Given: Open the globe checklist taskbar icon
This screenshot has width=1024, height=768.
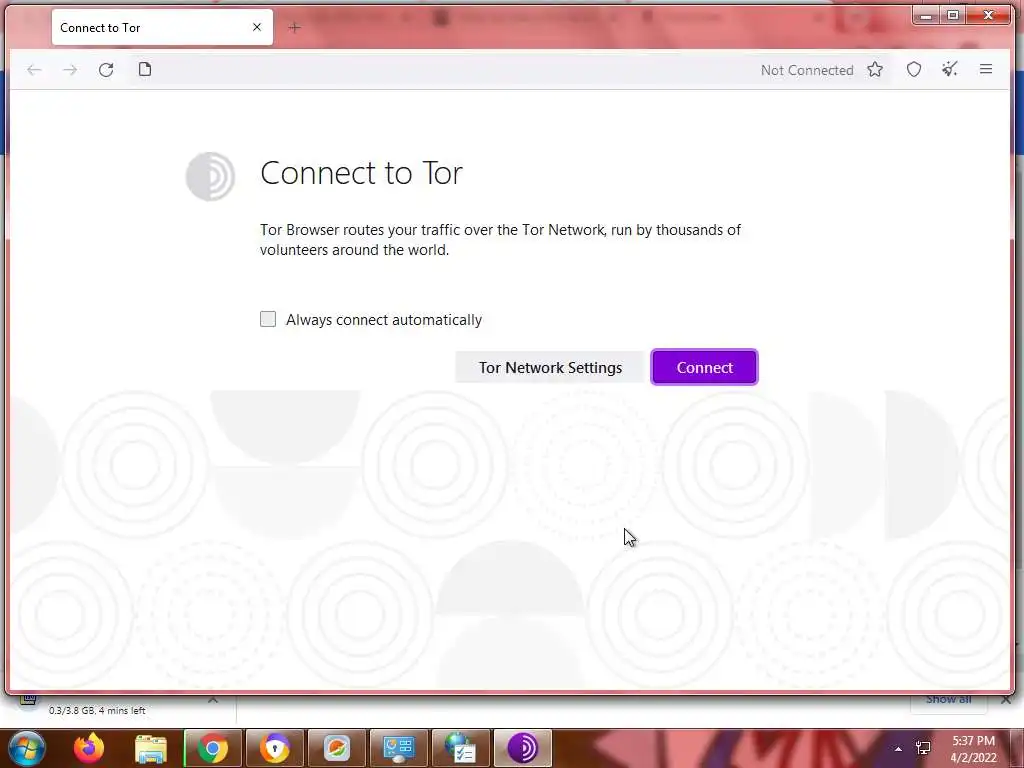Looking at the screenshot, I should point(461,748).
